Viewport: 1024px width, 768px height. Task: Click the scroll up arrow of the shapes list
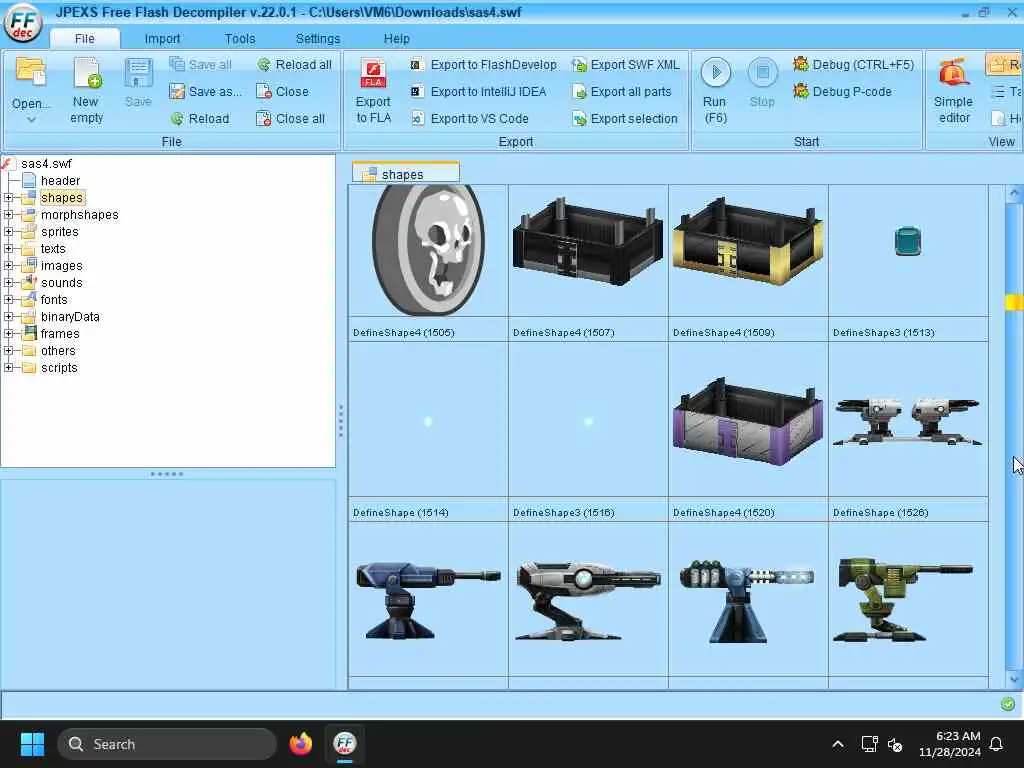click(x=1014, y=193)
